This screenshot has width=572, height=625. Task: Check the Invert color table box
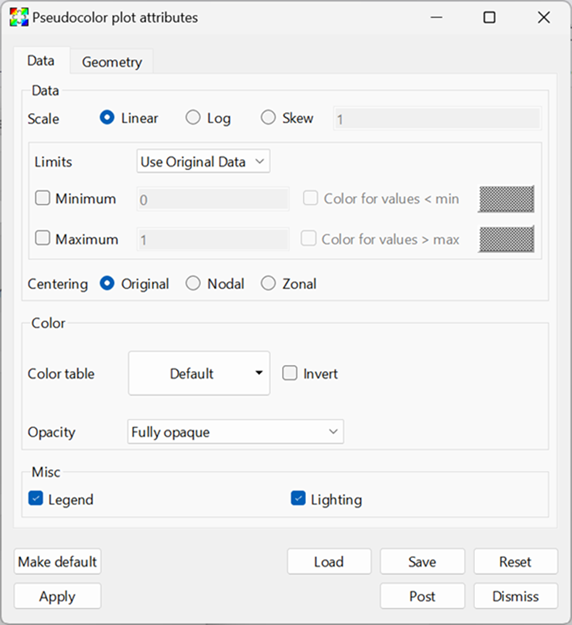290,373
